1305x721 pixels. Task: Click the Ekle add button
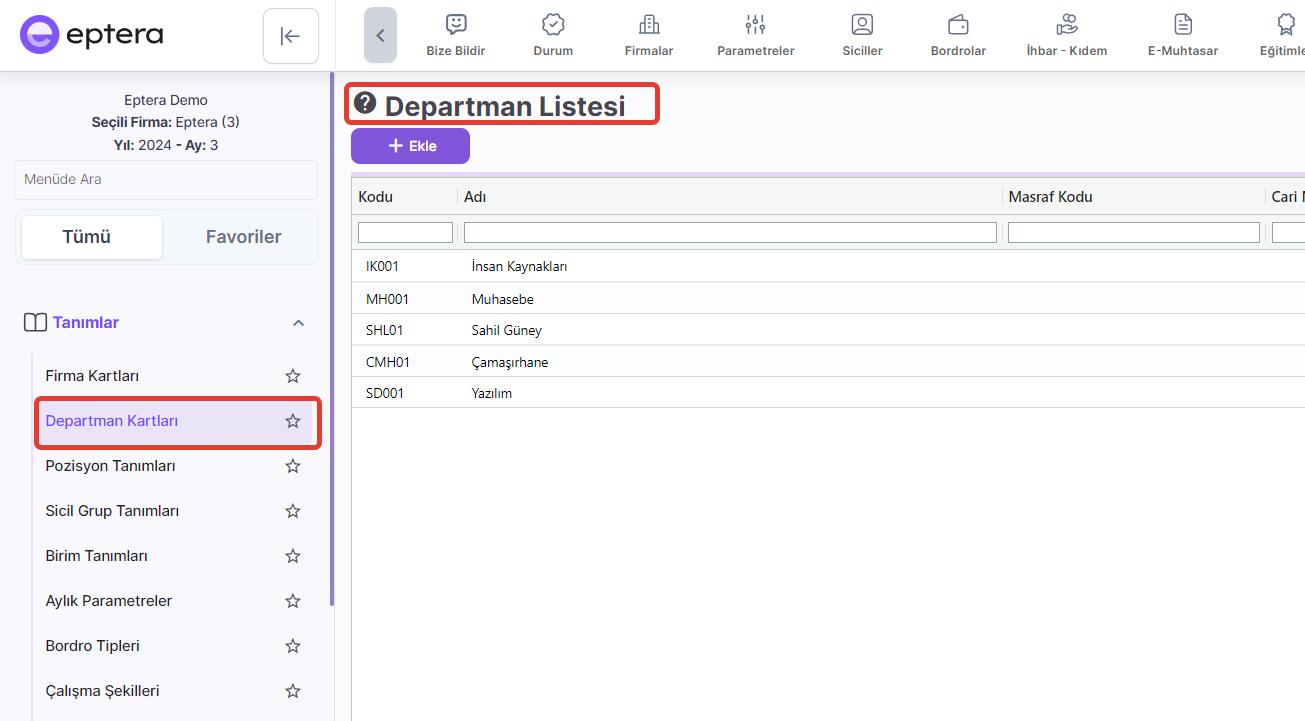click(x=410, y=146)
